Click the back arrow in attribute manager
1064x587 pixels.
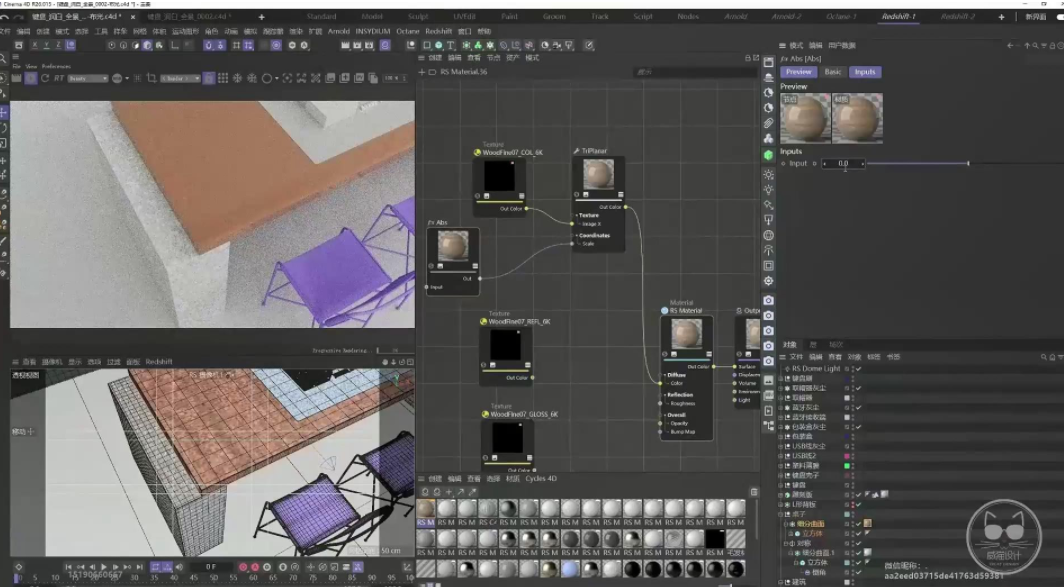pyautogui.click(x=1010, y=45)
